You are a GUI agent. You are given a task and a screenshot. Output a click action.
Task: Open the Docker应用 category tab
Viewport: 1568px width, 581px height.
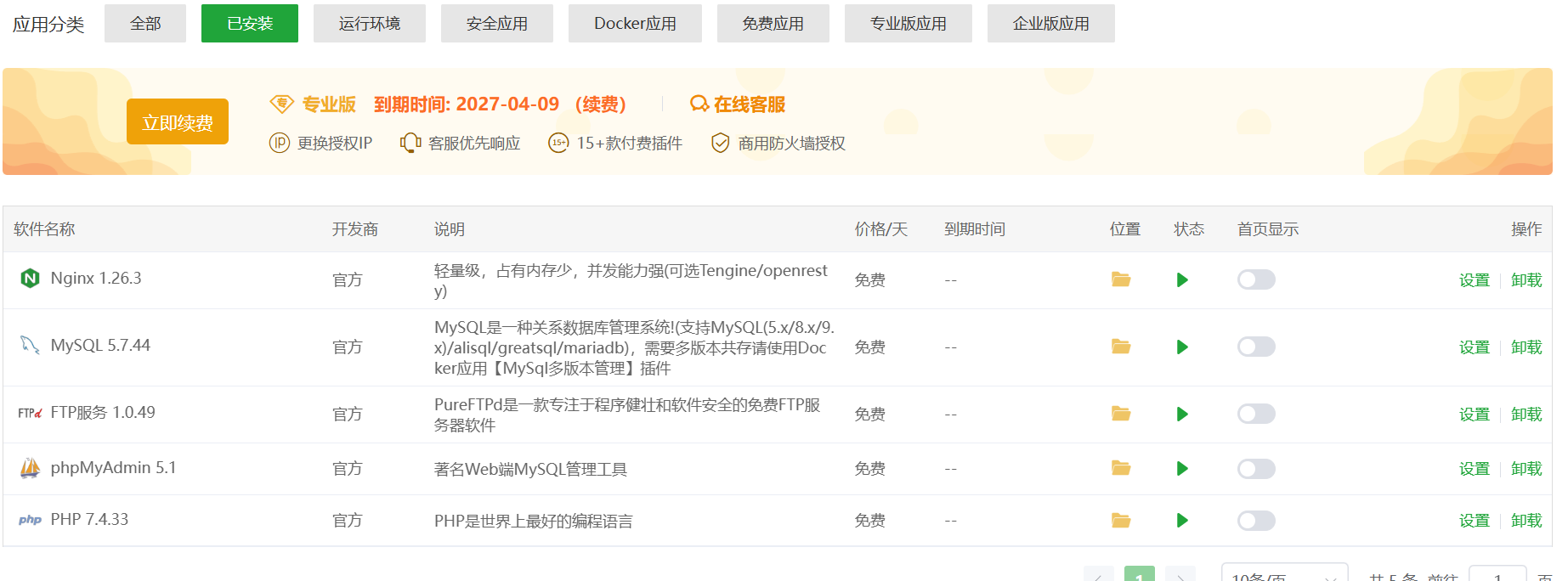pos(635,23)
